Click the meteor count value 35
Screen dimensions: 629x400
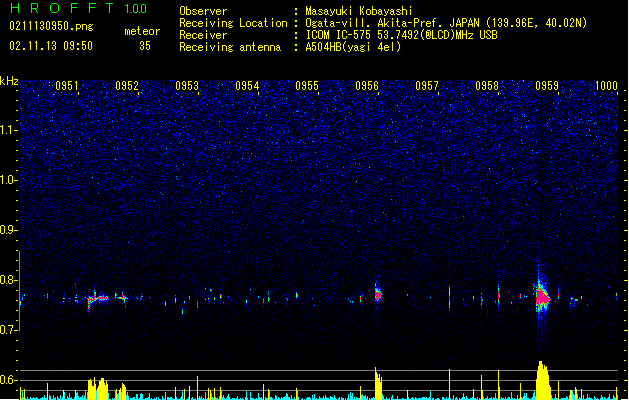[x=145, y=46]
